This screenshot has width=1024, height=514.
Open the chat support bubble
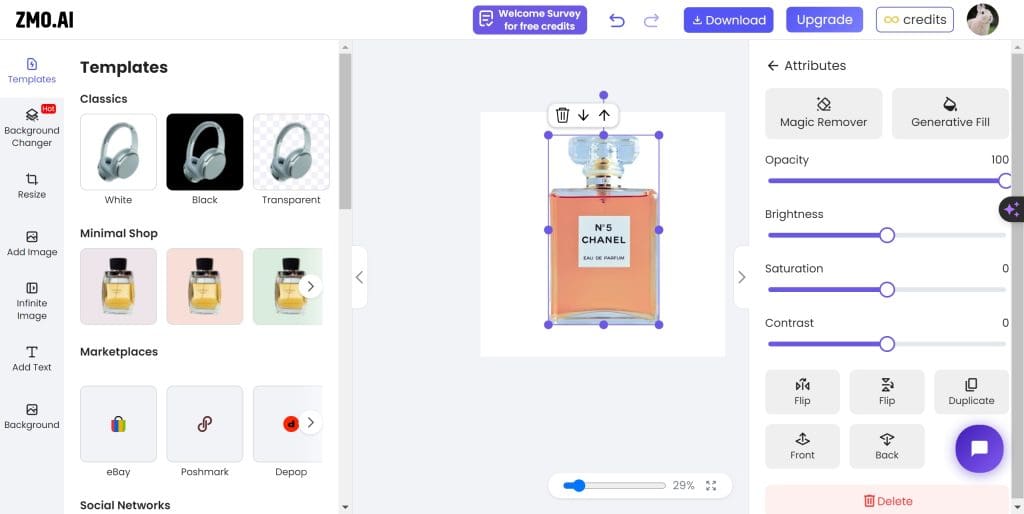point(979,449)
